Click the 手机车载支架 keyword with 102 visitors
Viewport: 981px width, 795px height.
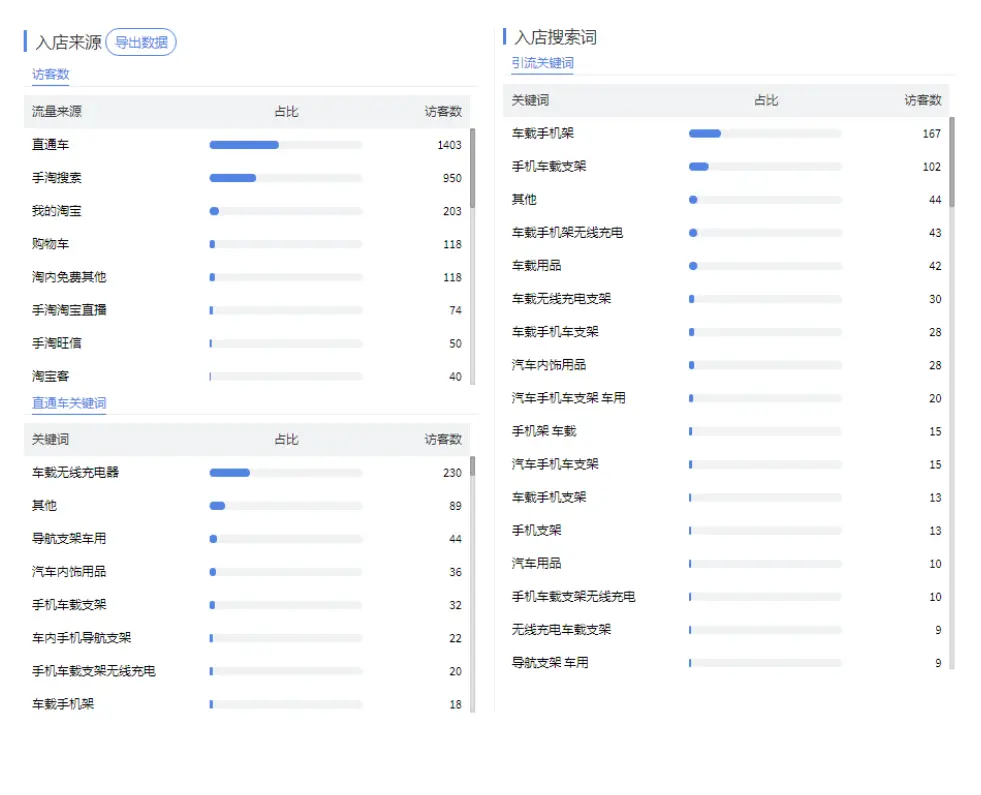pyautogui.click(x=549, y=167)
